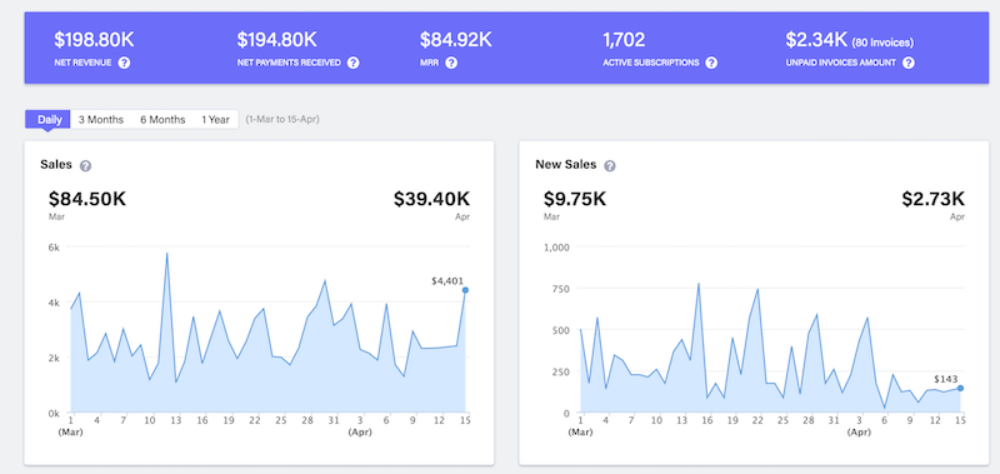This screenshot has width=1000, height=474.
Task: Click the $2.73K April New Sales total
Action: (933, 199)
